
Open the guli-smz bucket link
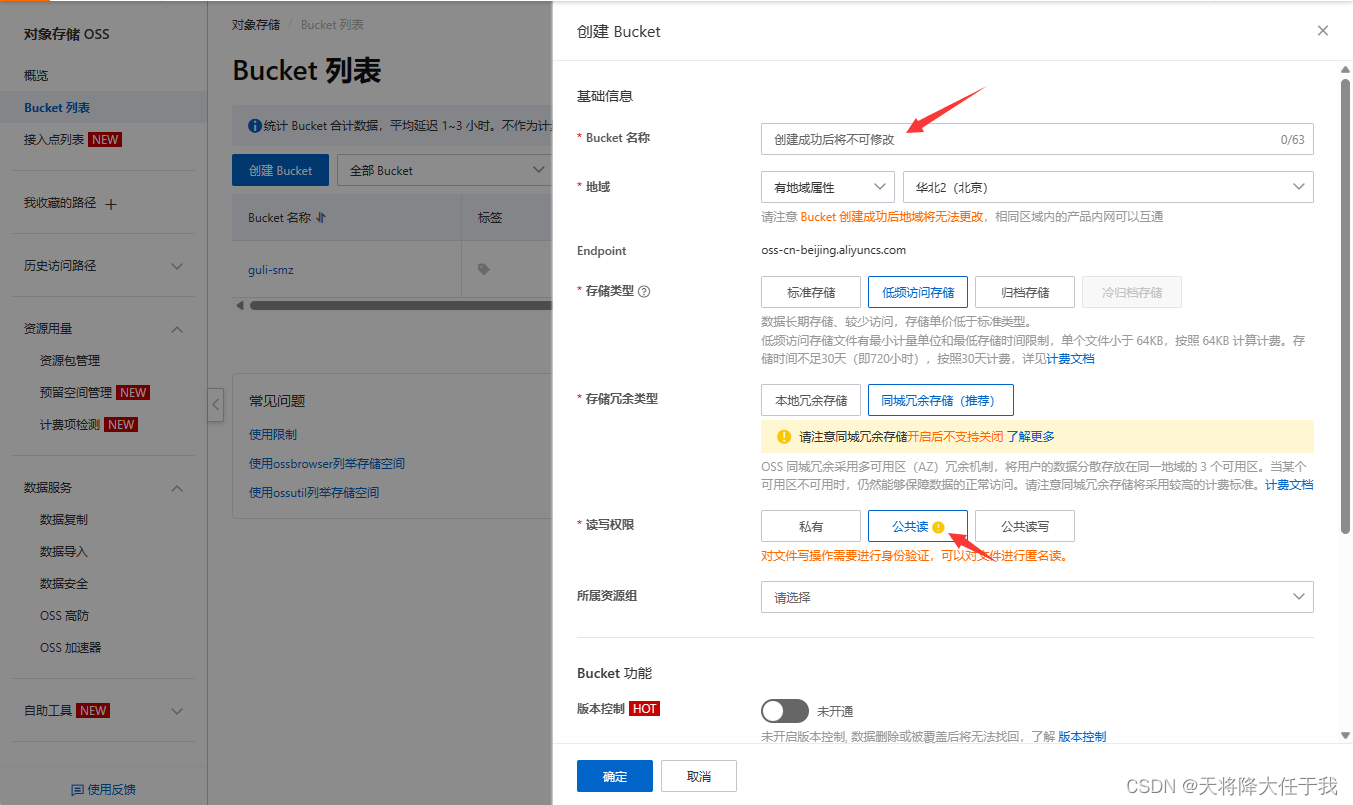(x=271, y=270)
